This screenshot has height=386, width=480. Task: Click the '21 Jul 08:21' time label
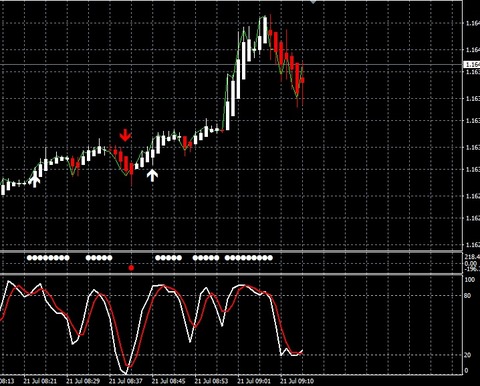click(40, 381)
